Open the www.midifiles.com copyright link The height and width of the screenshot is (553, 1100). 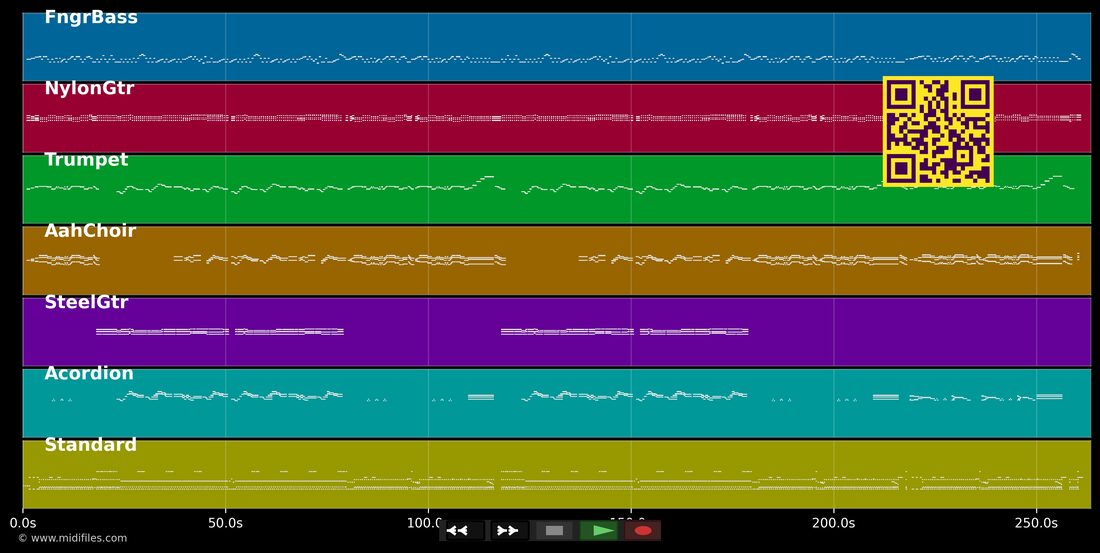73,538
